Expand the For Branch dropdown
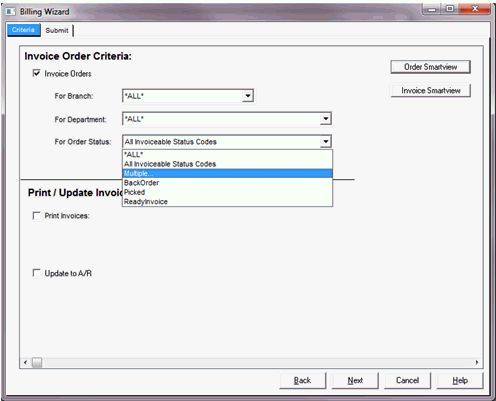The width and height of the screenshot is (496, 401). 248,96
